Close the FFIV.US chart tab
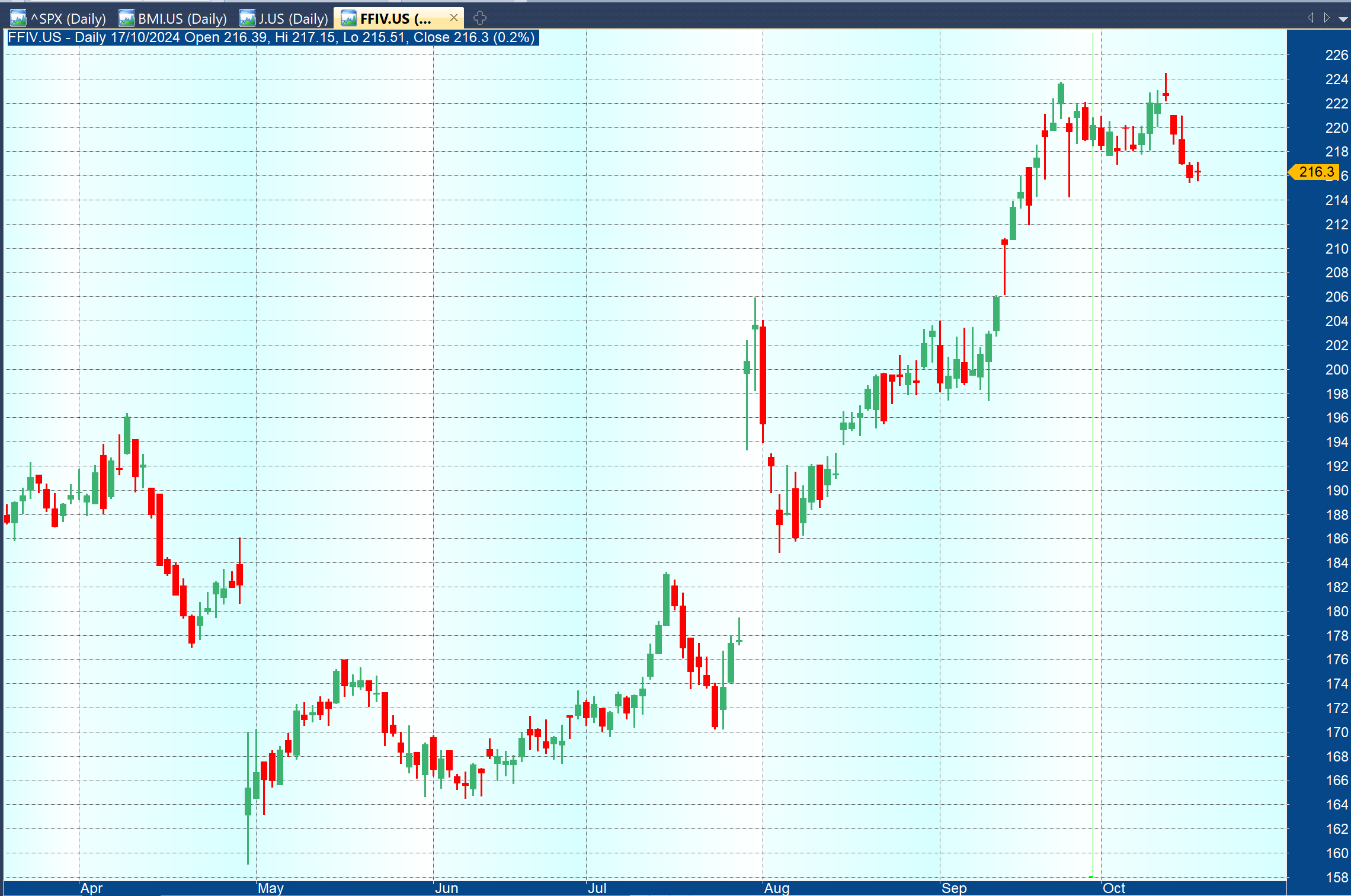 tap(454, 18)
